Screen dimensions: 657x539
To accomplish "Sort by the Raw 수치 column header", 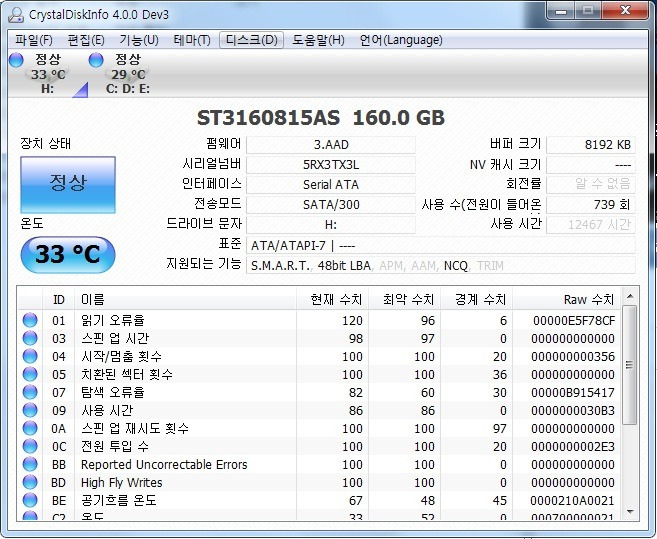I will 567,299.
